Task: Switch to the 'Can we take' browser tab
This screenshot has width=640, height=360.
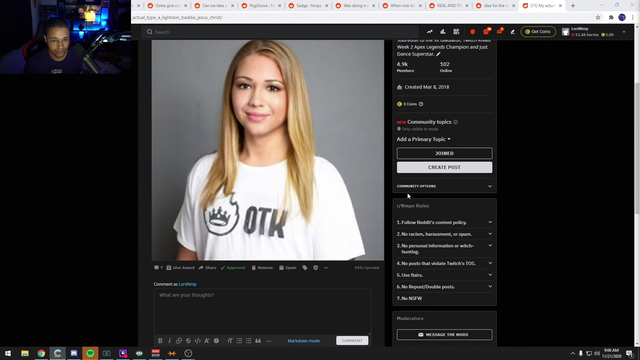Action: (x=214, y=6)
